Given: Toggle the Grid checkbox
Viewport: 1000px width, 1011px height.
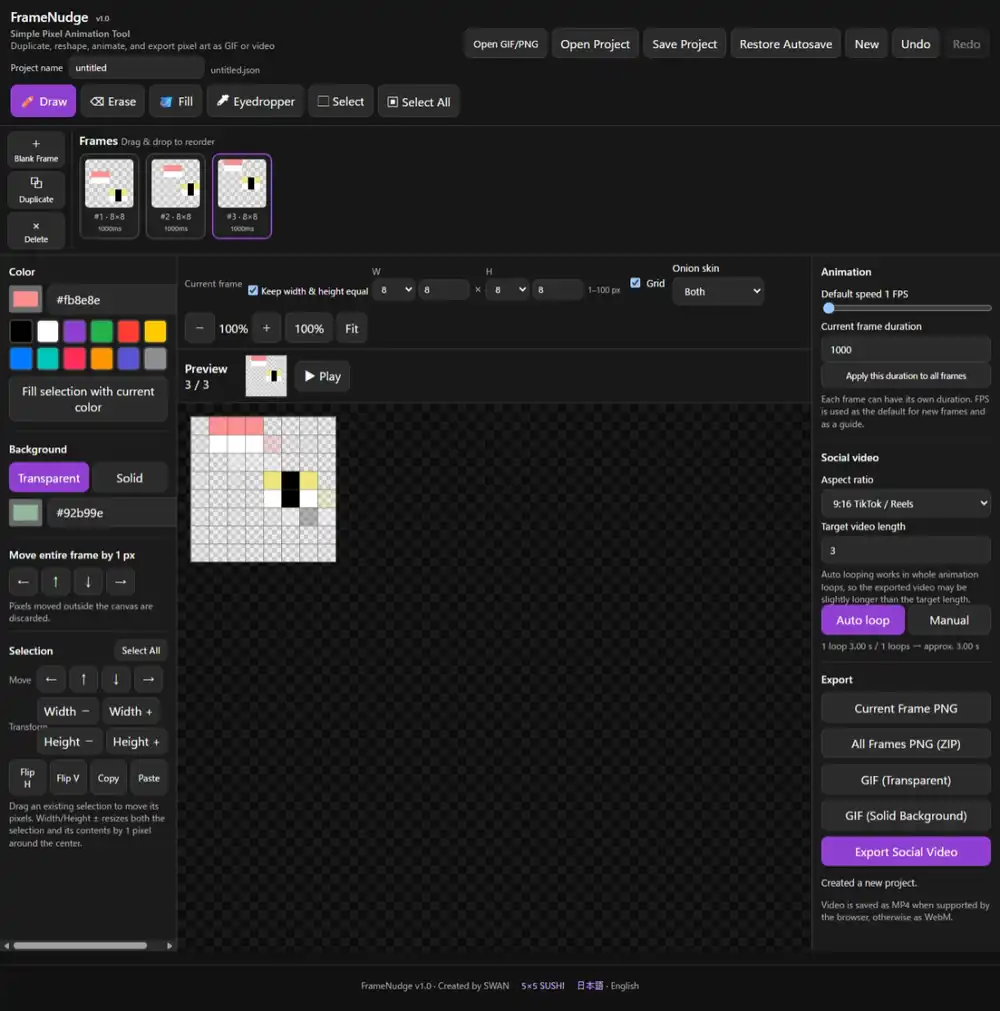Looking at the screenshot, I should pyautogui.click(x=635, y=283).
